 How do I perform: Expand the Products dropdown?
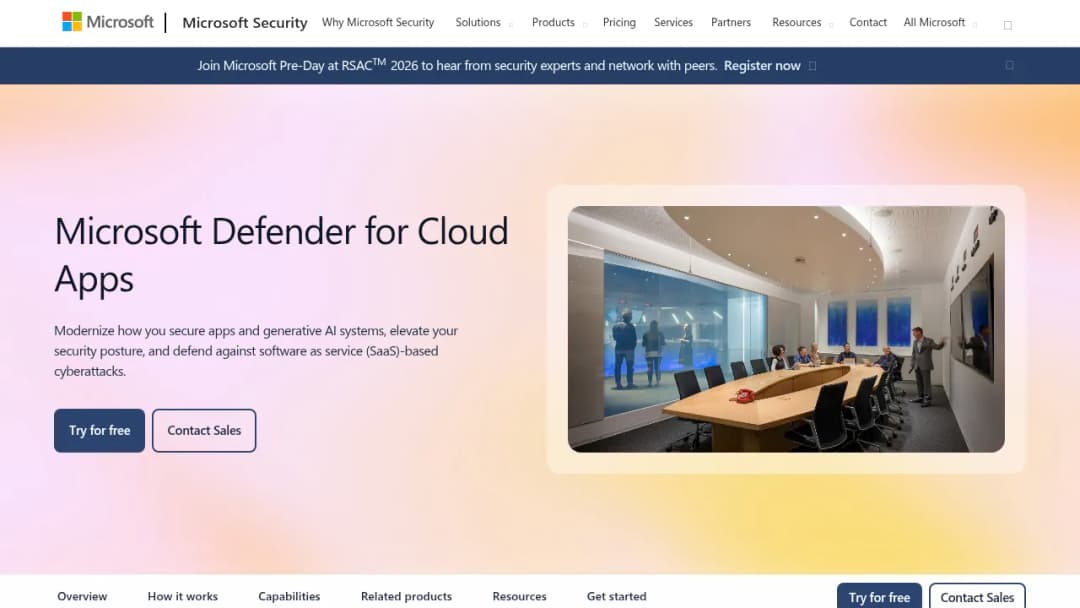[x=559, y=23]
